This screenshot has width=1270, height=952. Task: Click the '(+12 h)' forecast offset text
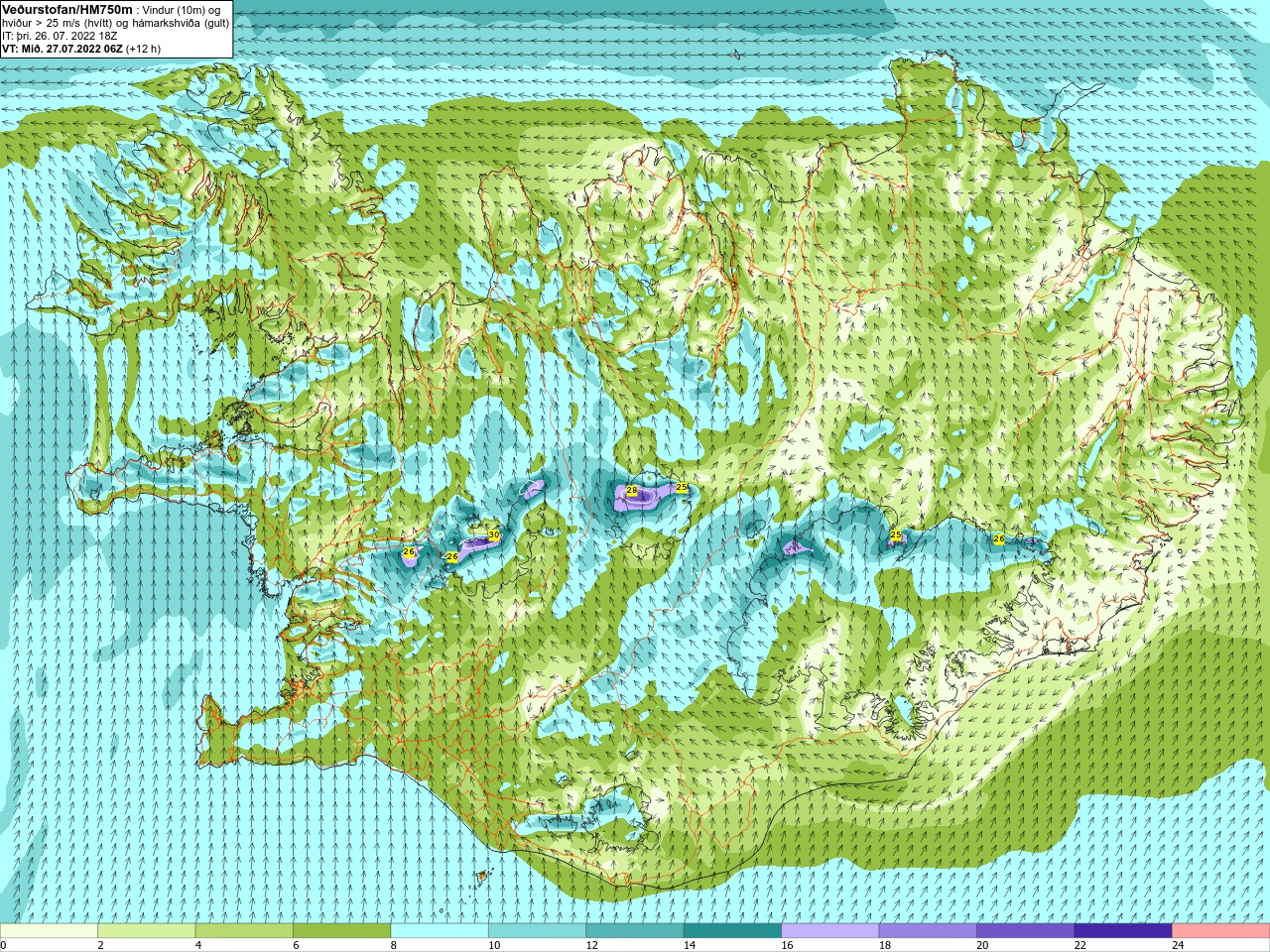pos(143,49)
